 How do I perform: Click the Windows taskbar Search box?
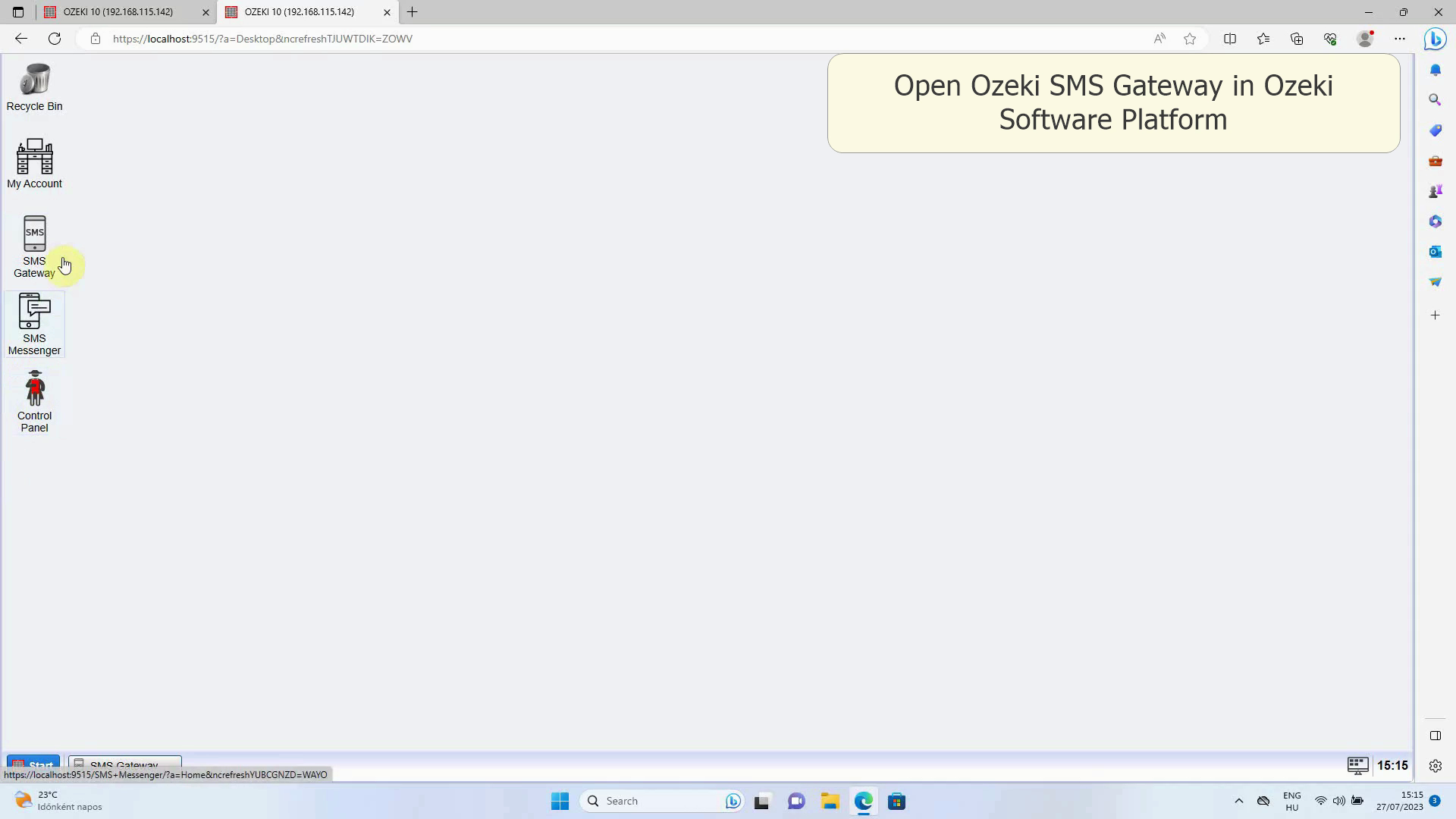[662, 802]
